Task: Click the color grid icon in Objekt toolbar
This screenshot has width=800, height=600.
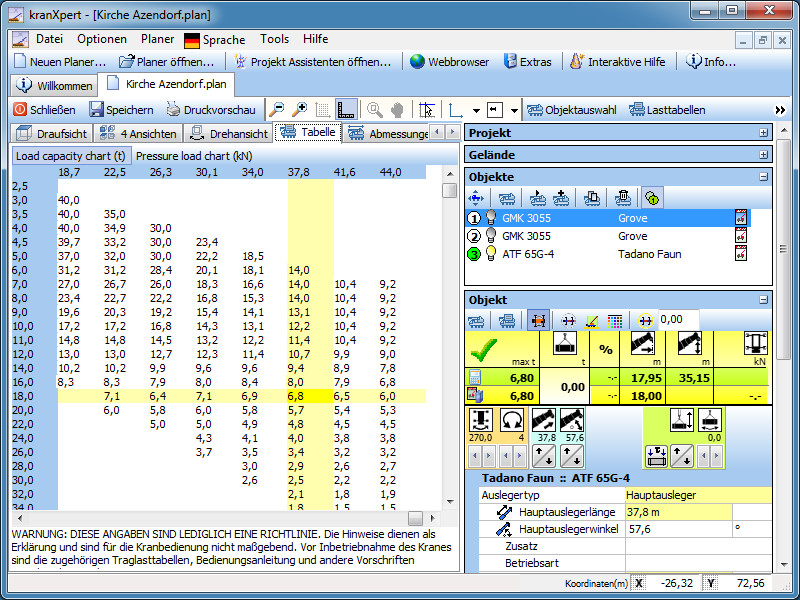Action: coord(615,320)
